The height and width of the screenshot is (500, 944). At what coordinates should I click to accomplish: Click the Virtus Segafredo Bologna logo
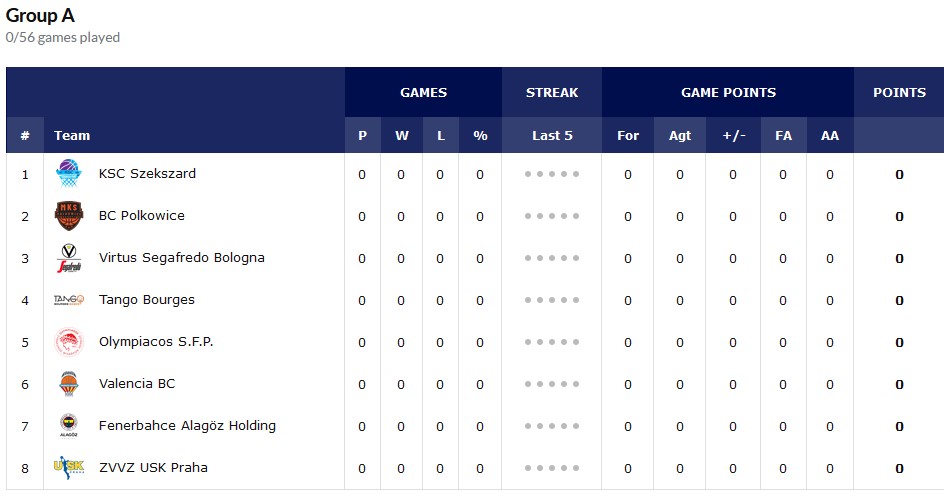click(x=69, y=258)
